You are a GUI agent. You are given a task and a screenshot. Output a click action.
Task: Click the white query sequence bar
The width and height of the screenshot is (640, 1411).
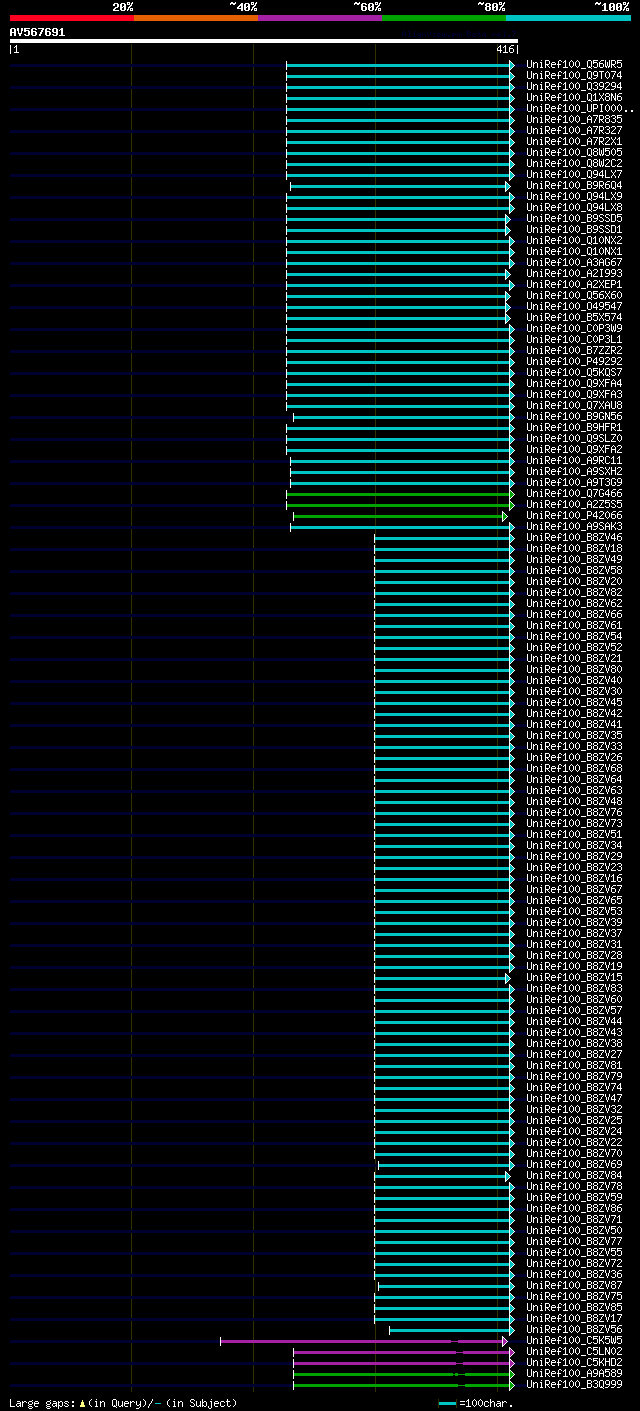coord(263,41)
